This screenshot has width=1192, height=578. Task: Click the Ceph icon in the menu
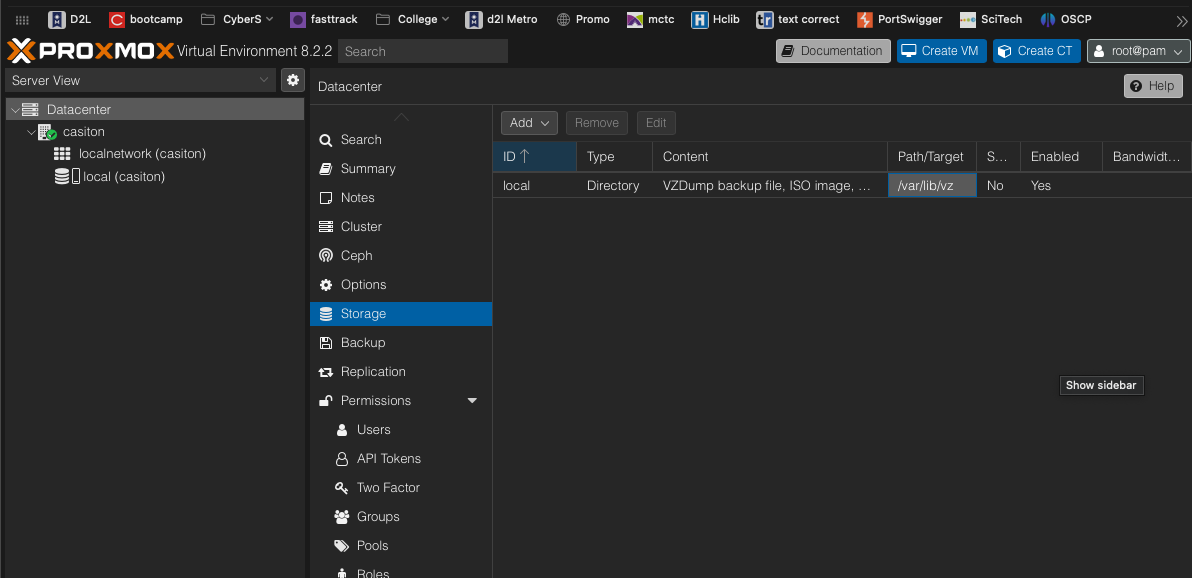coord(326,256)
